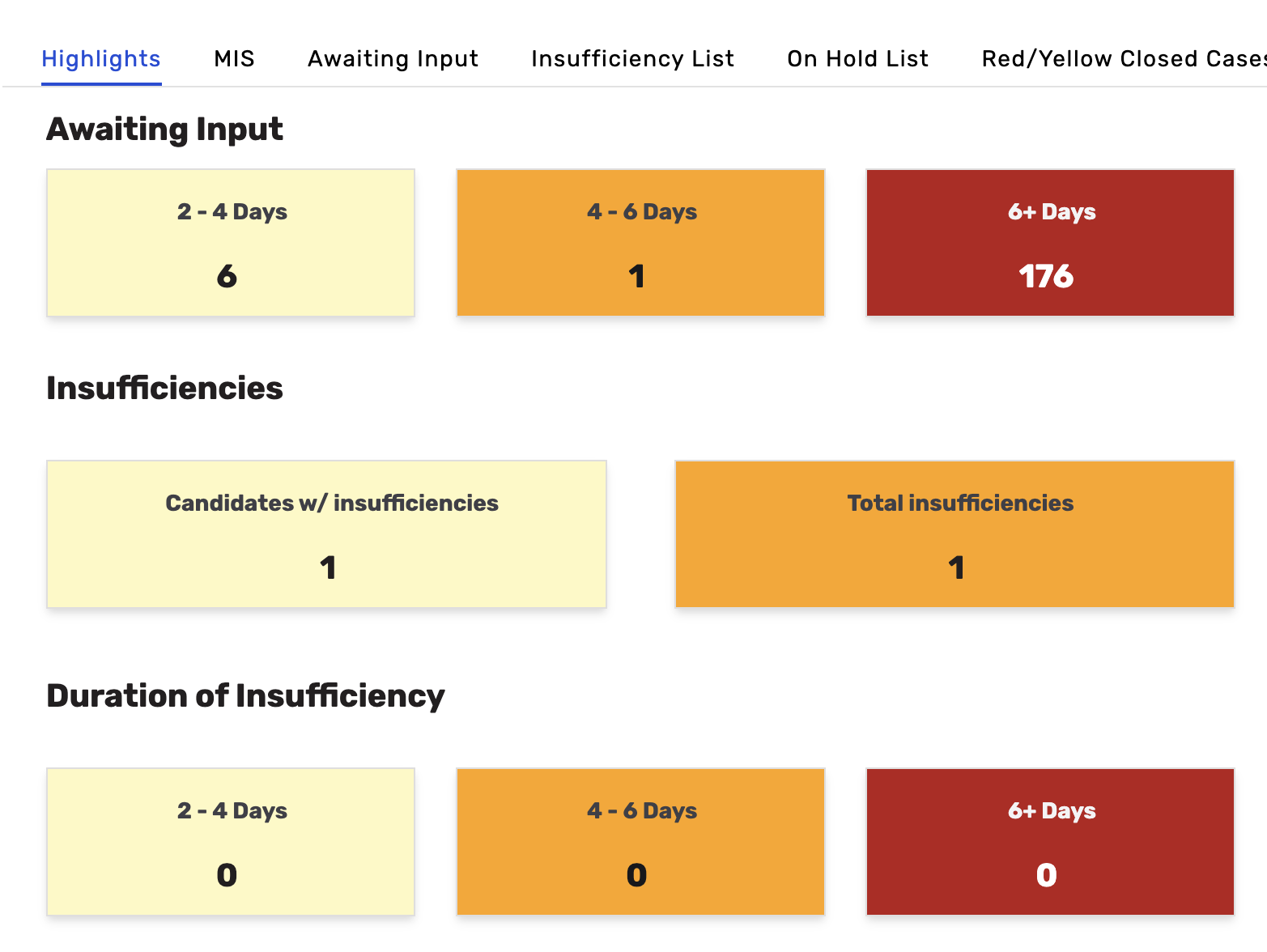Open Duration of Insufficiency 2 - 4 Days card
Image resolution: width=1267 pixels, height=952 pixels.
[x=231, y=841]
